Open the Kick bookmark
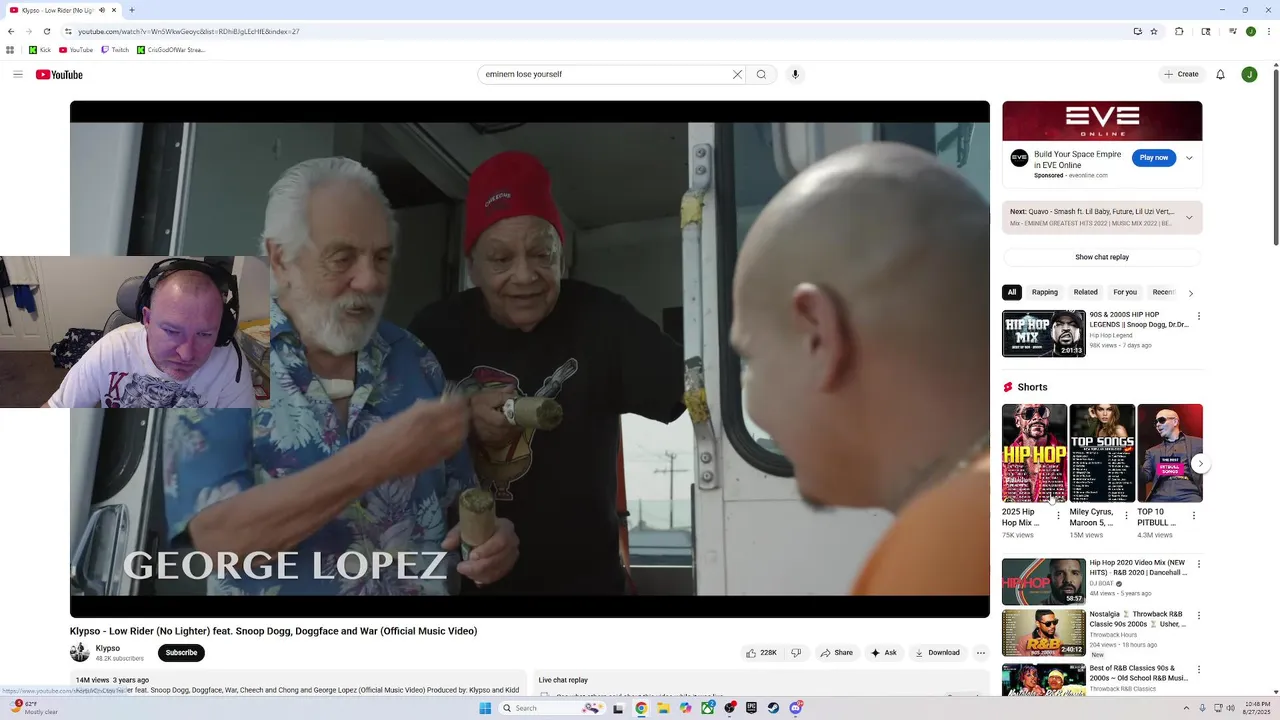 pos(40,50)
